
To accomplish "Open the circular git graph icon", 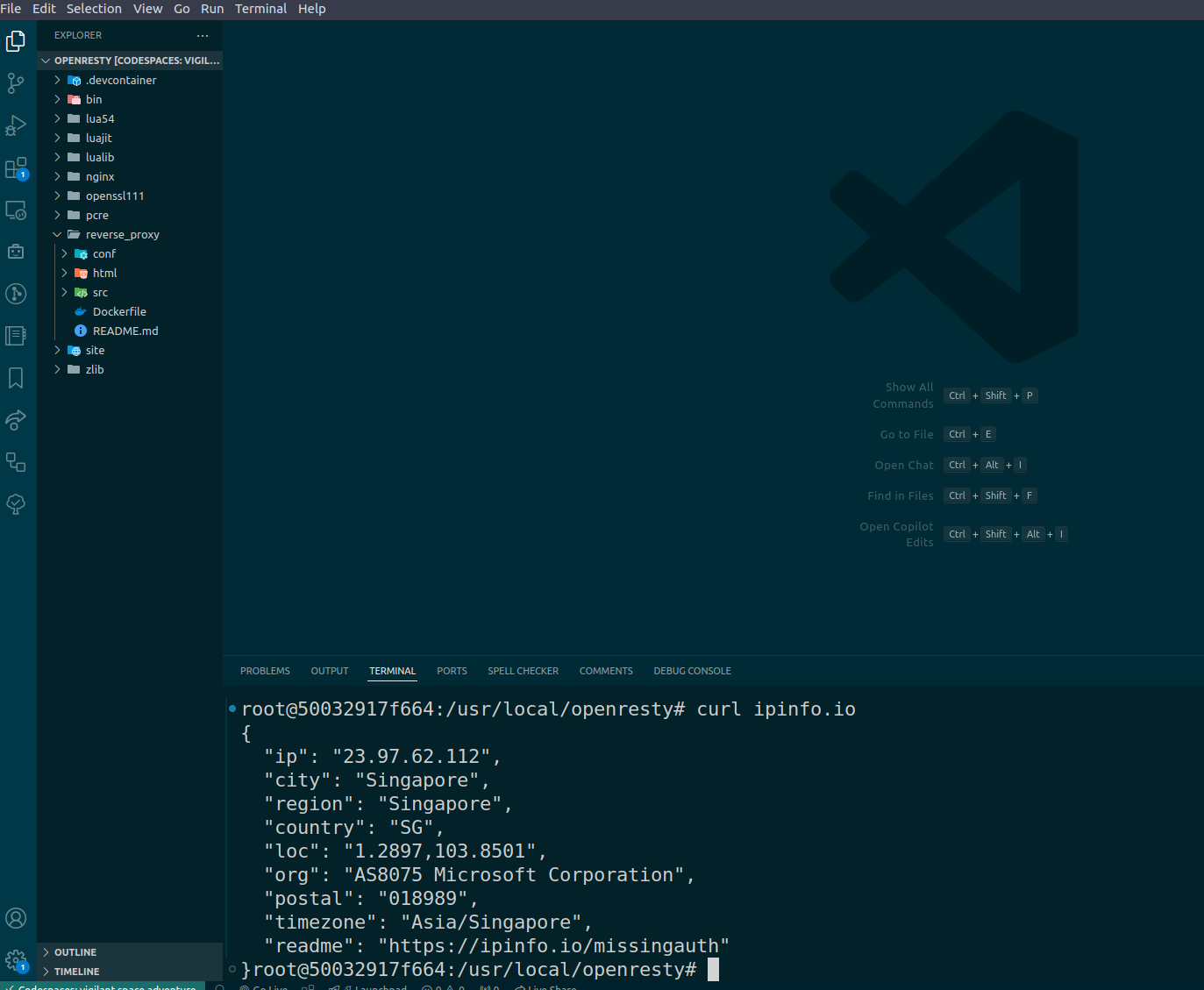I will click(16, 294).
